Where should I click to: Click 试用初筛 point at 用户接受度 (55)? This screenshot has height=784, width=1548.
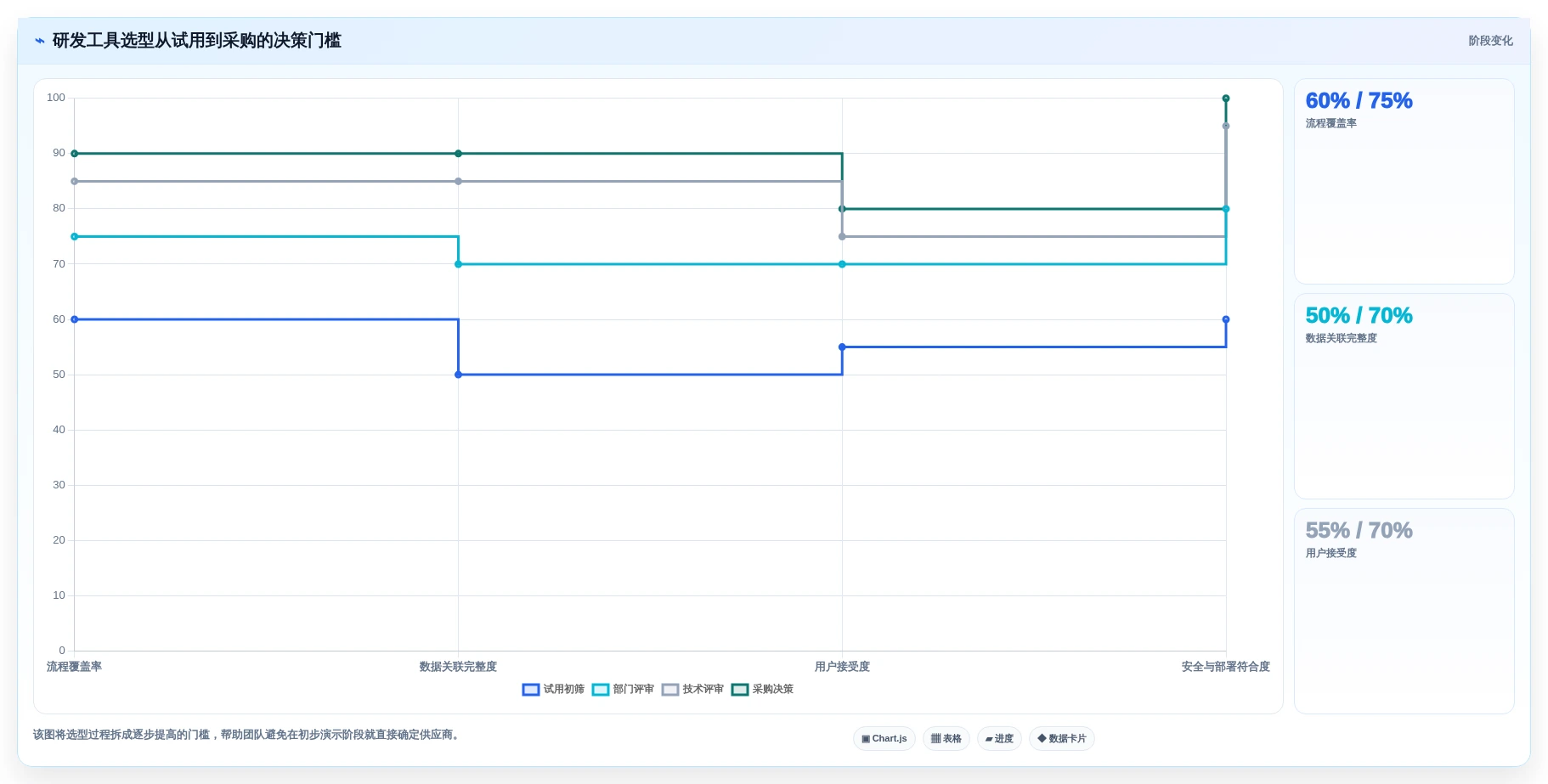pos(842,347)
